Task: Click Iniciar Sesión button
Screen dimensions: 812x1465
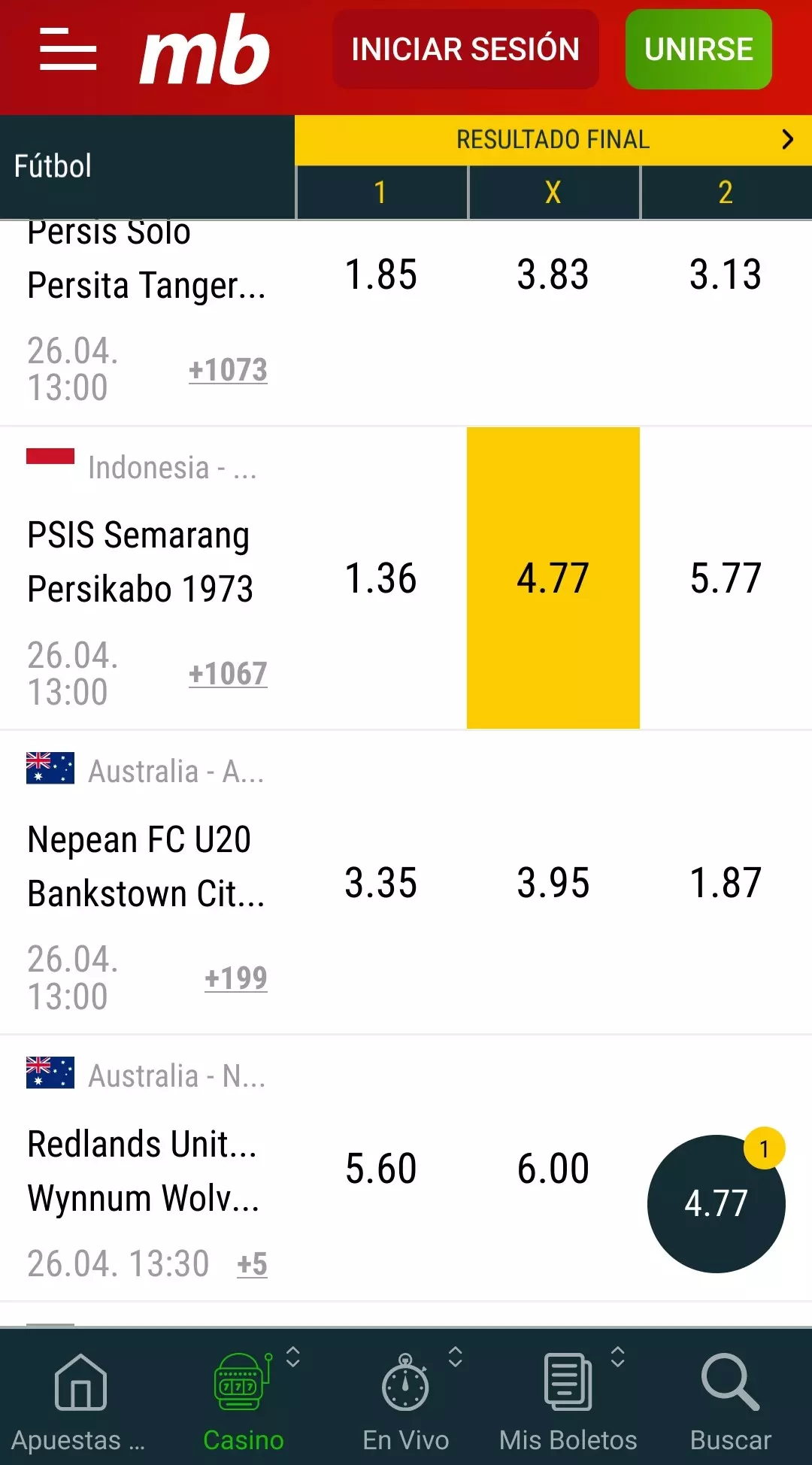Action: [465, 50]
